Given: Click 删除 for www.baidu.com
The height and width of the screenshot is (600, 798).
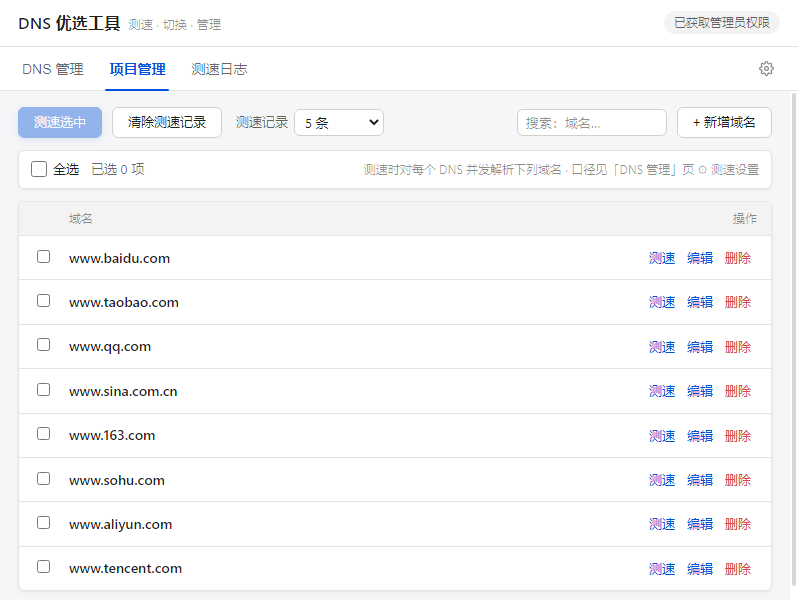Looking at the screenshot, I should tap(738, 258).
